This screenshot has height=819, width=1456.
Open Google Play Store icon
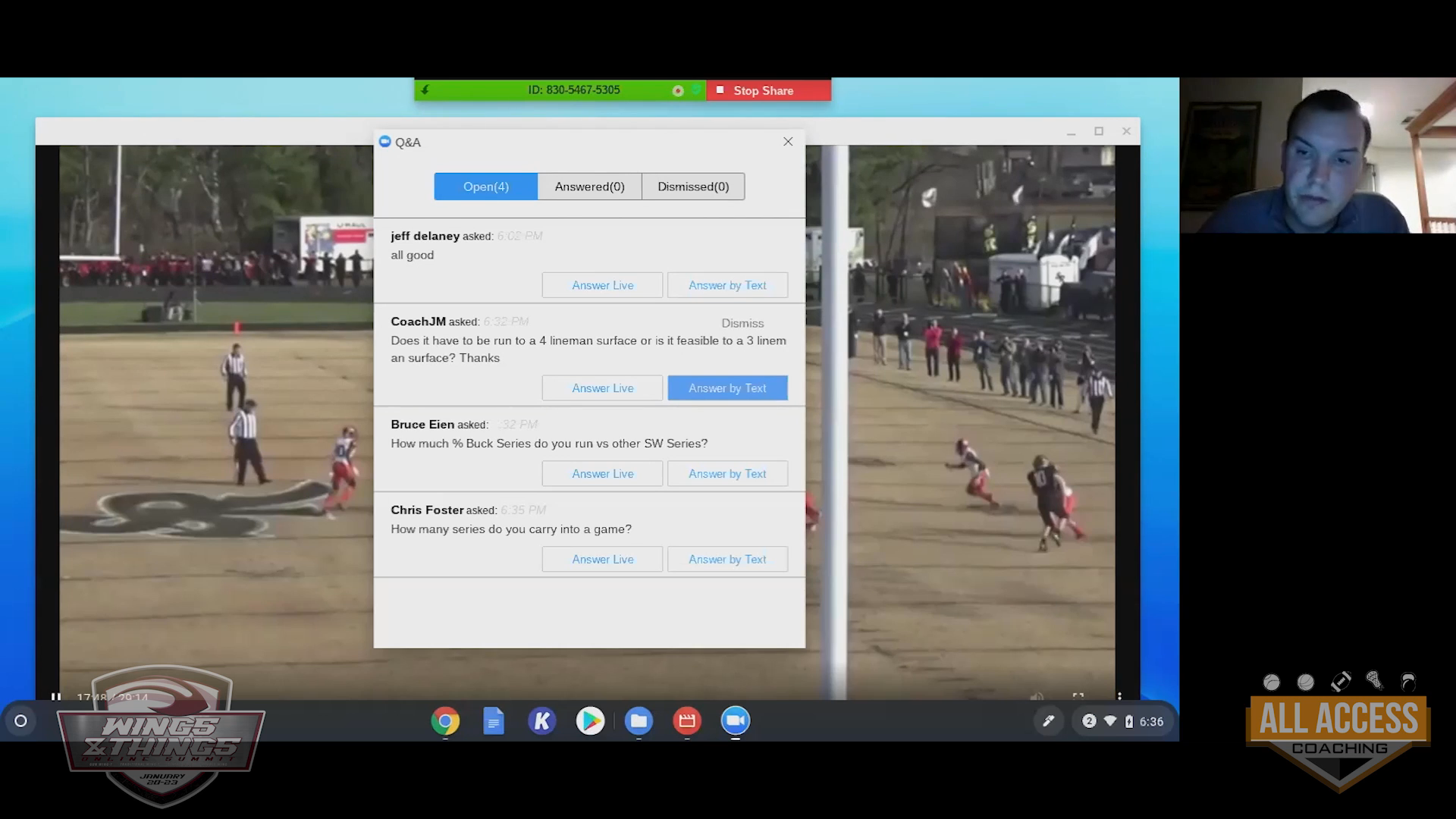tap(590, 721)
